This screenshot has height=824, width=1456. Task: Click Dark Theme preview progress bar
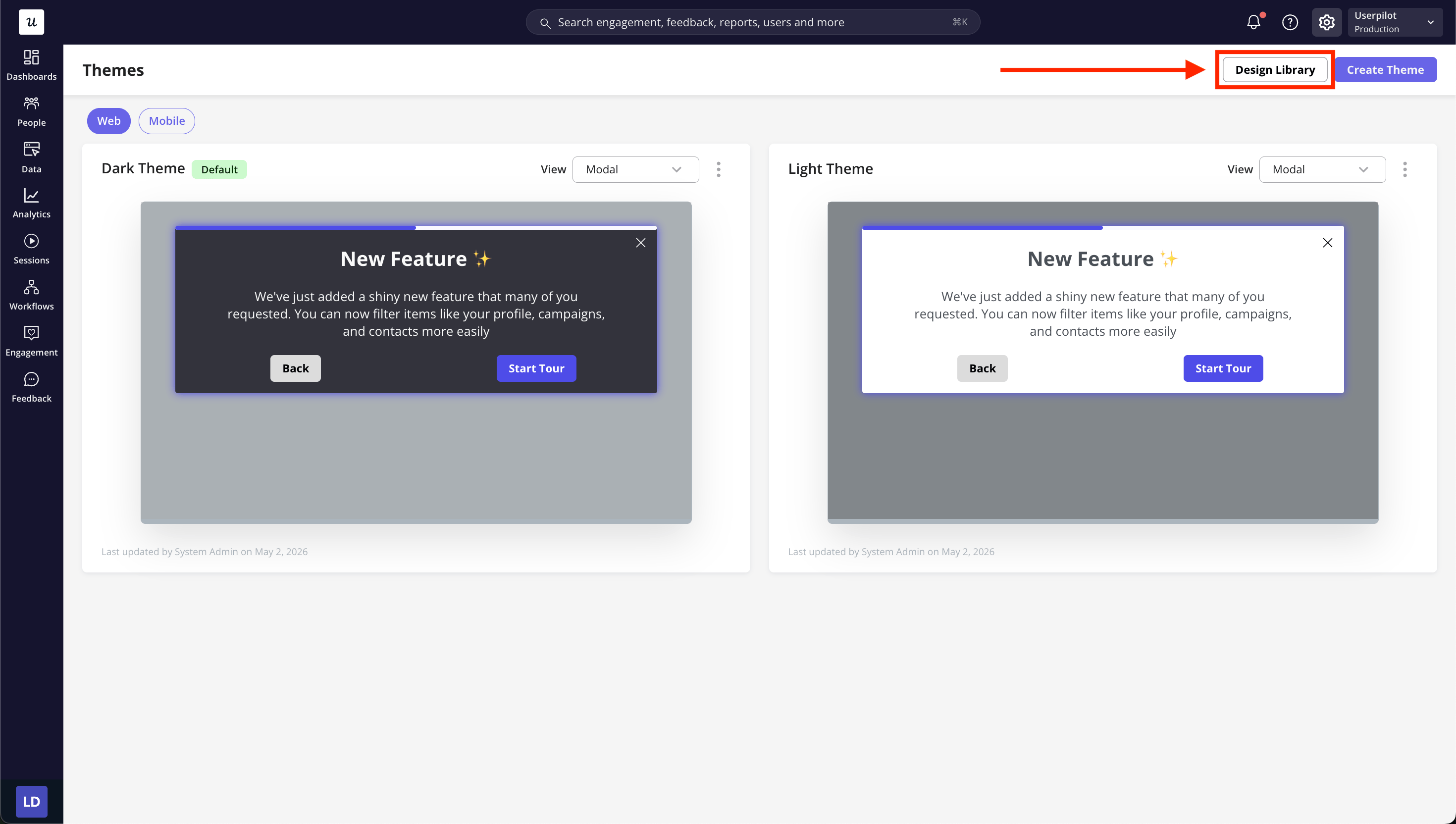(x=416, y=227)
